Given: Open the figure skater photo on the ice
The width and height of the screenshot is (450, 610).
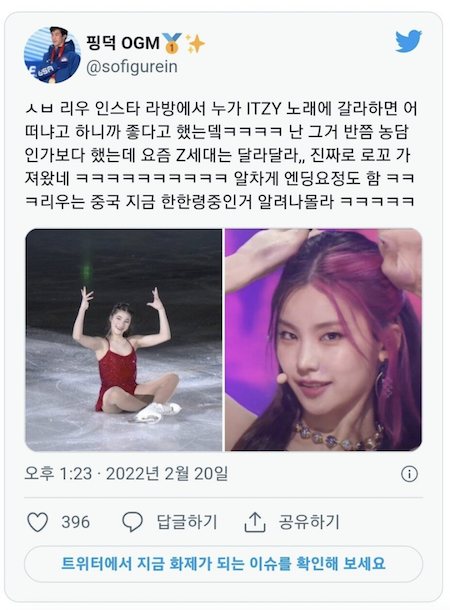Looking at the screenshot, I should (124, 340).
